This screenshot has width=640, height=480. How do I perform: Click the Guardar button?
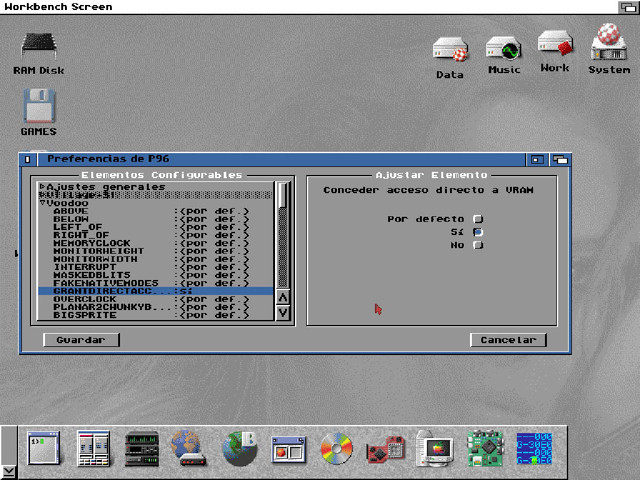coord(81,340)
